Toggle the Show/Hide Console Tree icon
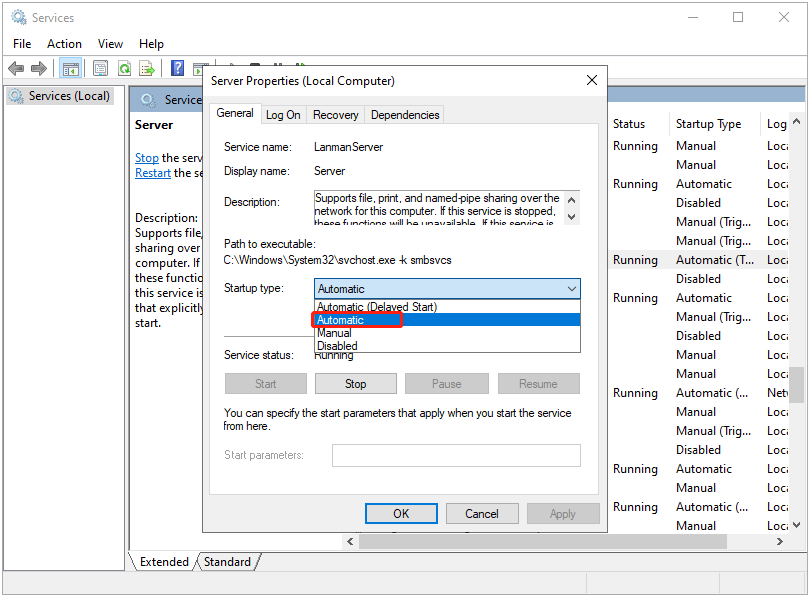This screenshot has height=598, width=811. 70,68
